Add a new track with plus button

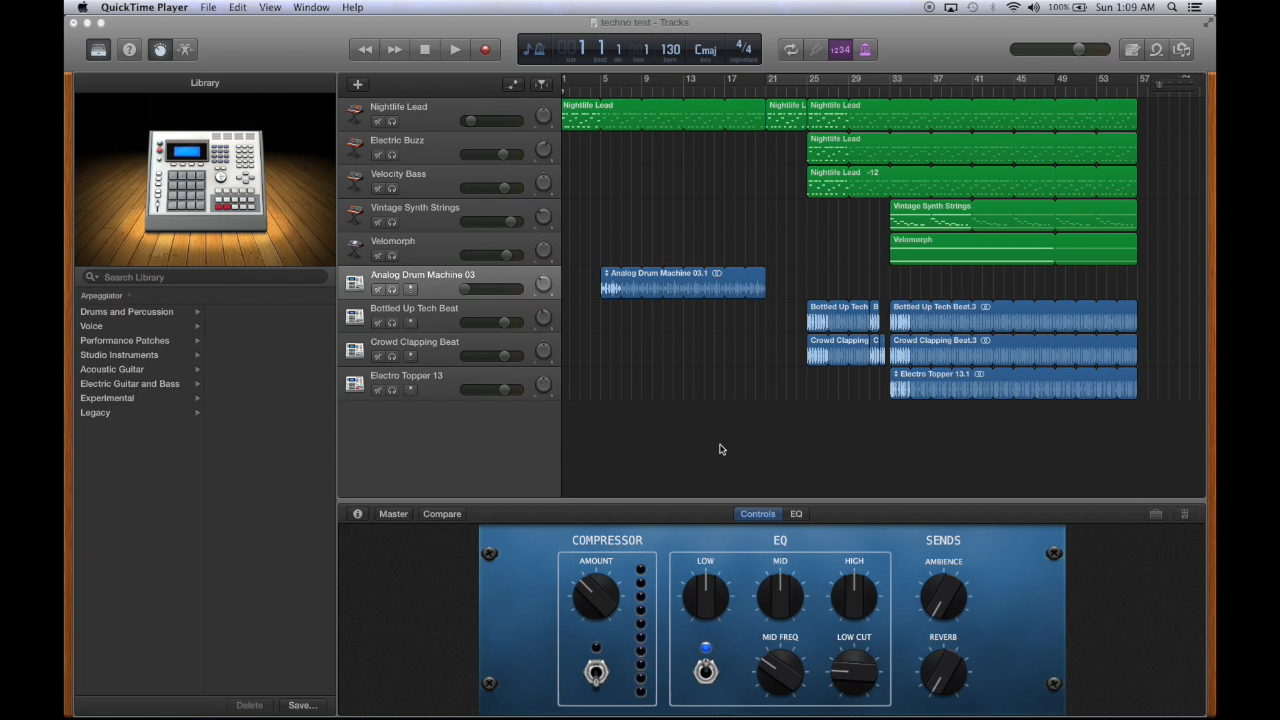(x=357, y=84)
